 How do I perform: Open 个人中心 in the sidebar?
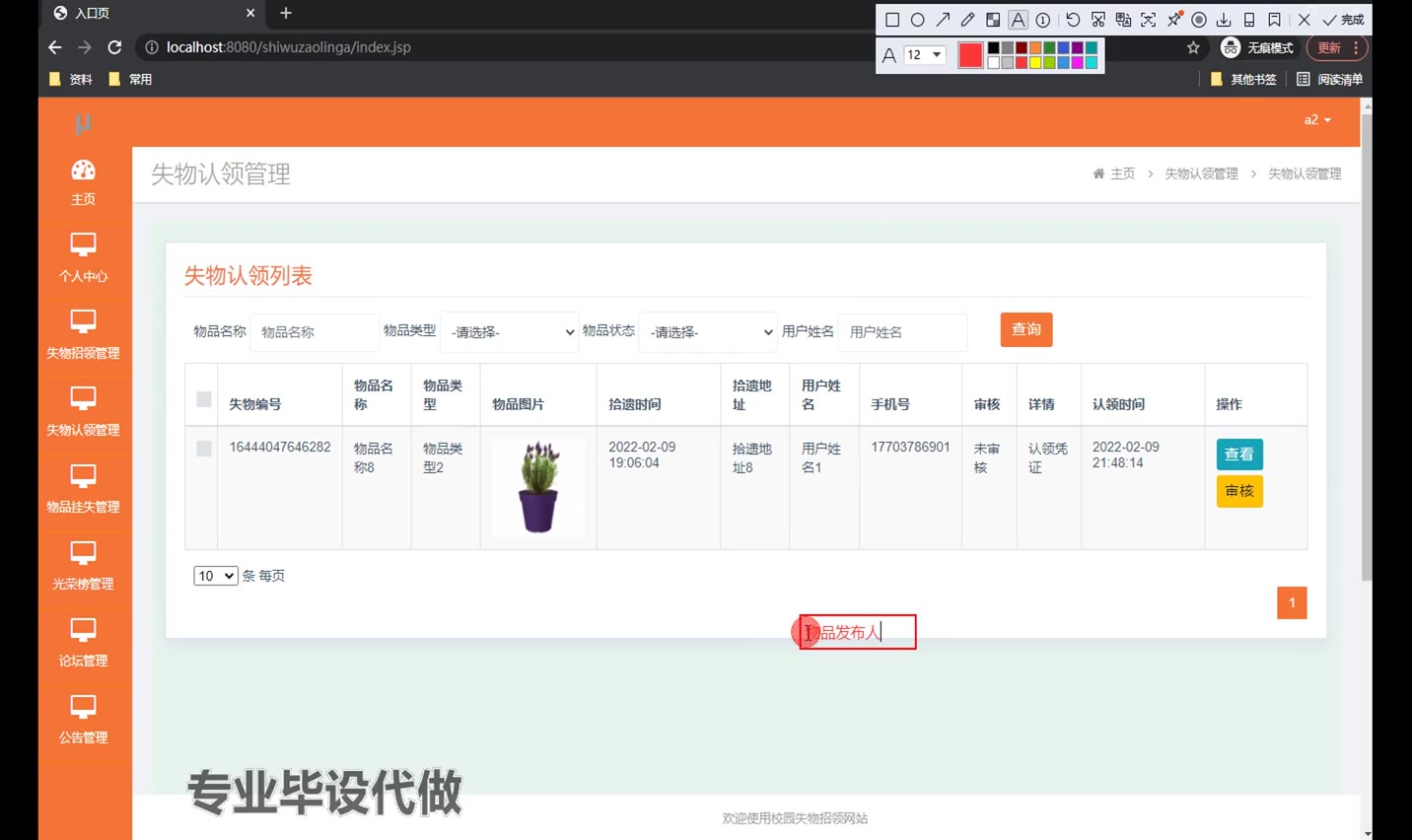84,258
